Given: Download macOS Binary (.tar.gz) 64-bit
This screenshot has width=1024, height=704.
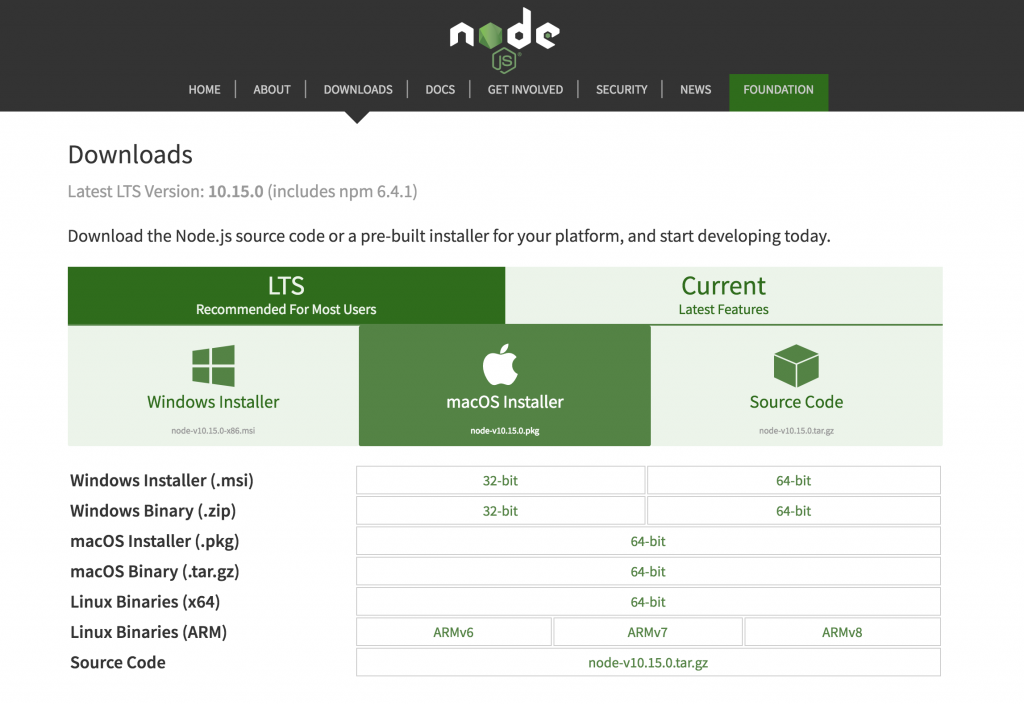Looking at the screenshot, I should [x=648, y=571].
